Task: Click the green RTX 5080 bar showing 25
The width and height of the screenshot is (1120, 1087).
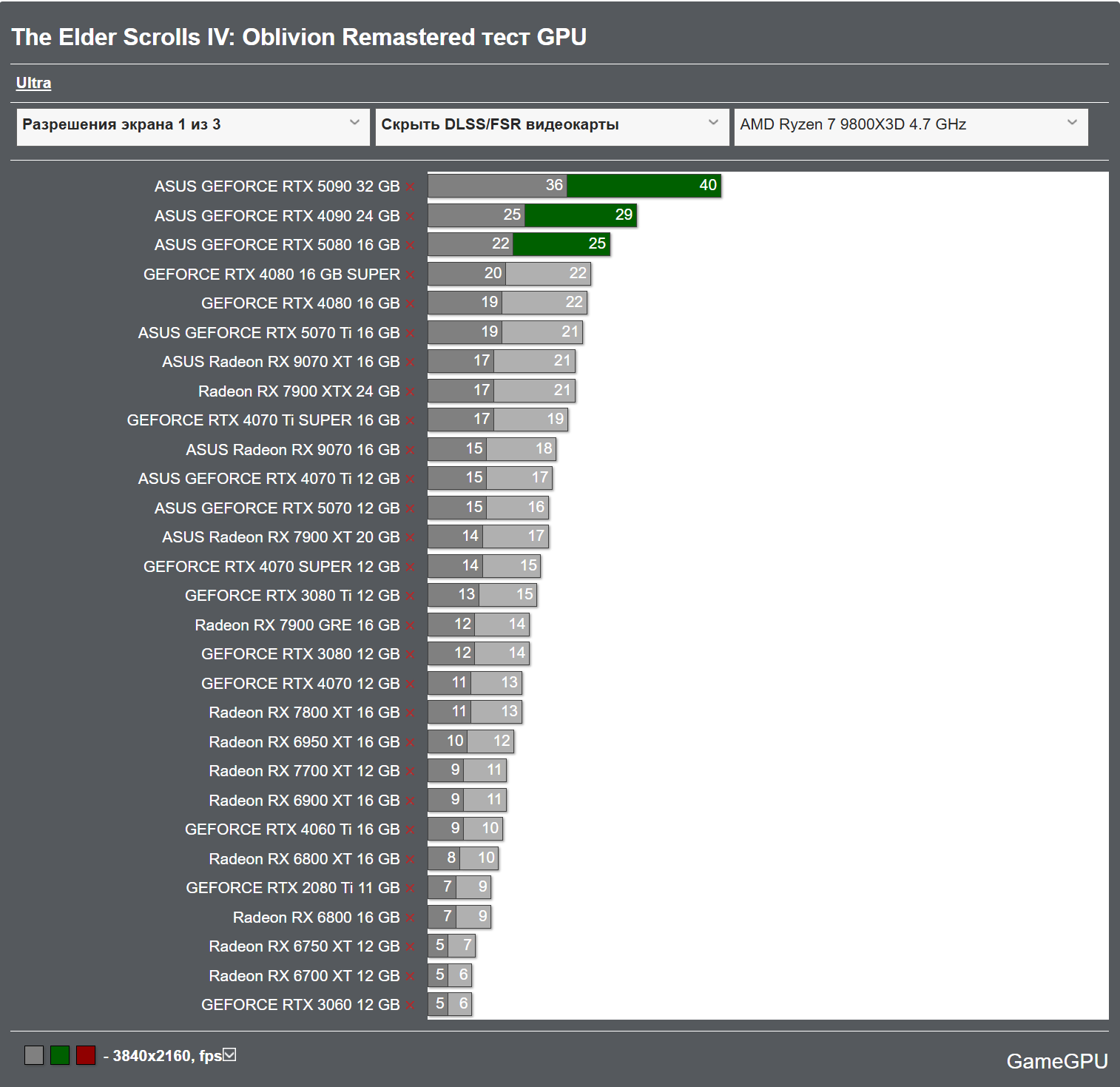Action: 561,244
